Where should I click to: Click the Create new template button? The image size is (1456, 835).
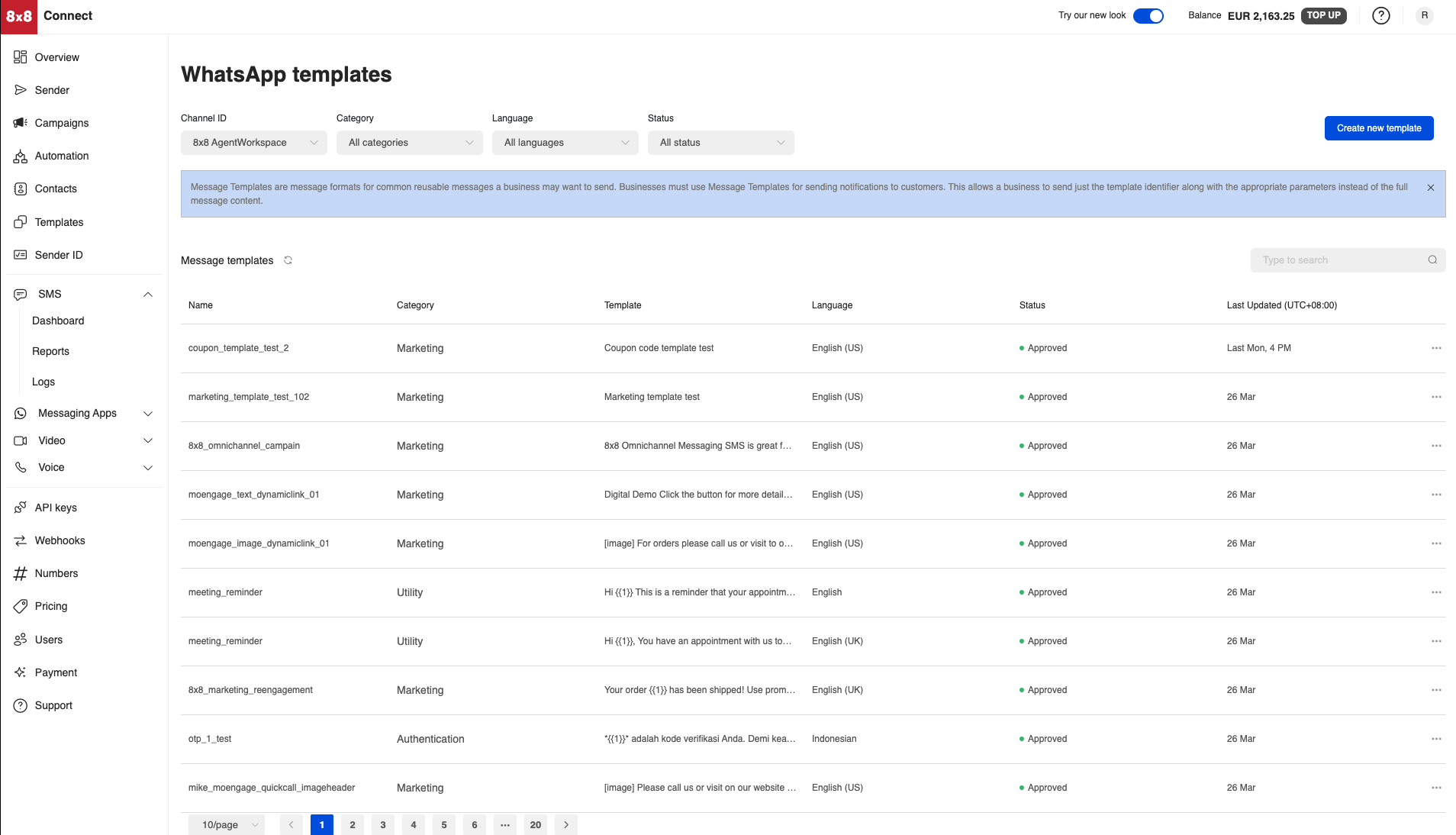coord(1378,128)
